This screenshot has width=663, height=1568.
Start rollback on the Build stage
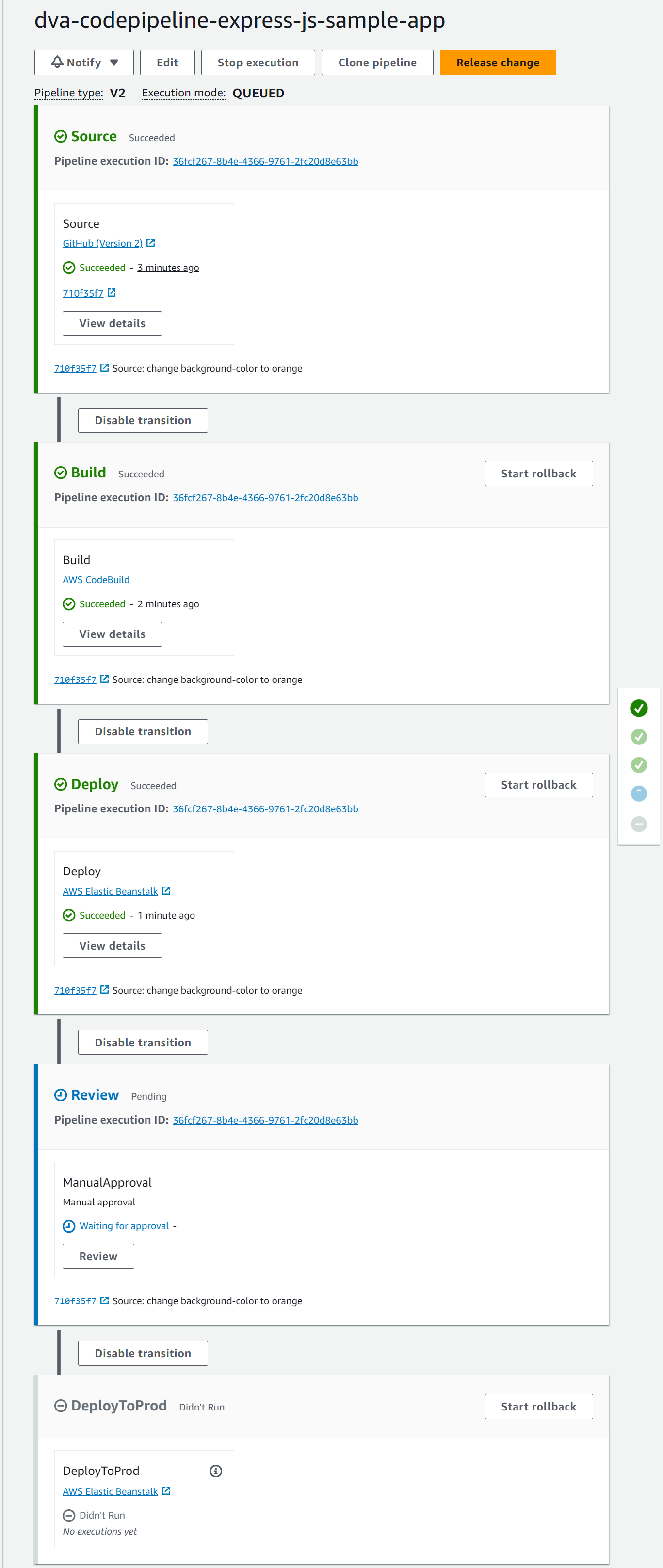pos(538,474)
